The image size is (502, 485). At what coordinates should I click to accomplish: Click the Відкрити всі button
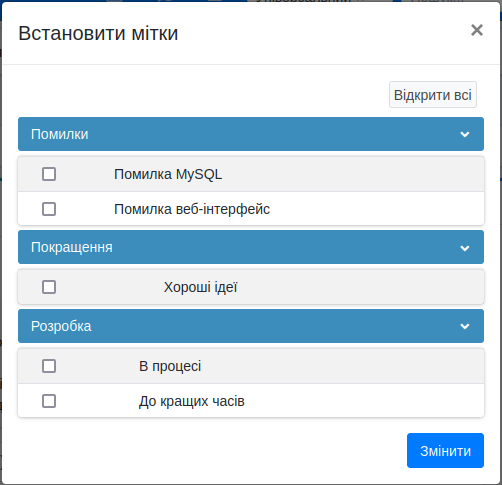tap(433, 95)
